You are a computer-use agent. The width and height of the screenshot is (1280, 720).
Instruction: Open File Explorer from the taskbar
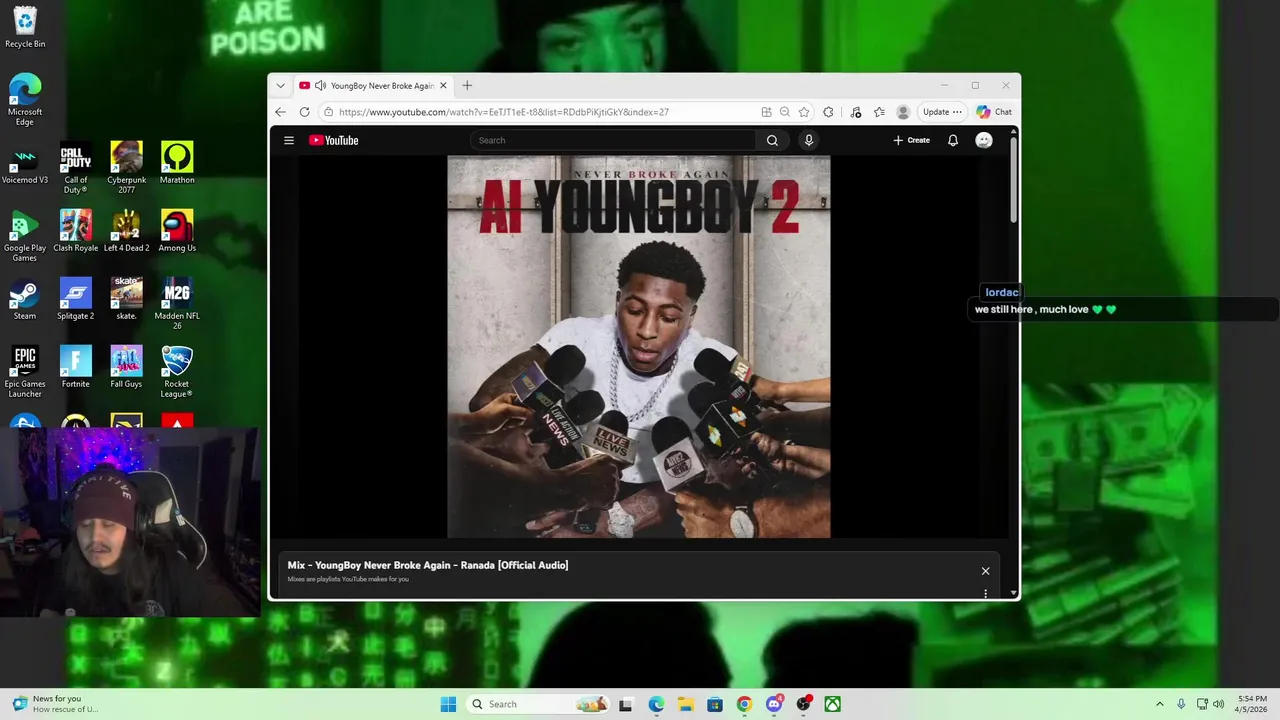coord(686,704)
